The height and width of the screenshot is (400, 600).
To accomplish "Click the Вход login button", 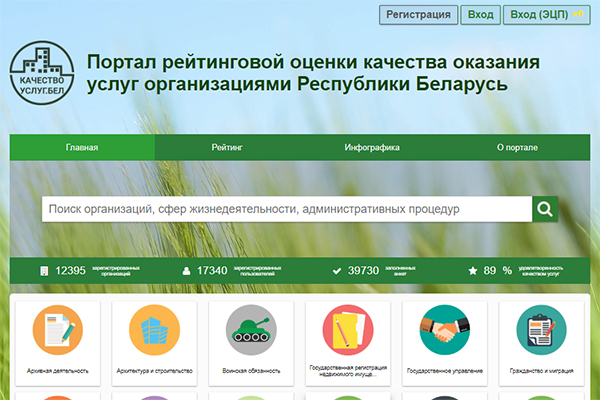I will tap(481, 15).
